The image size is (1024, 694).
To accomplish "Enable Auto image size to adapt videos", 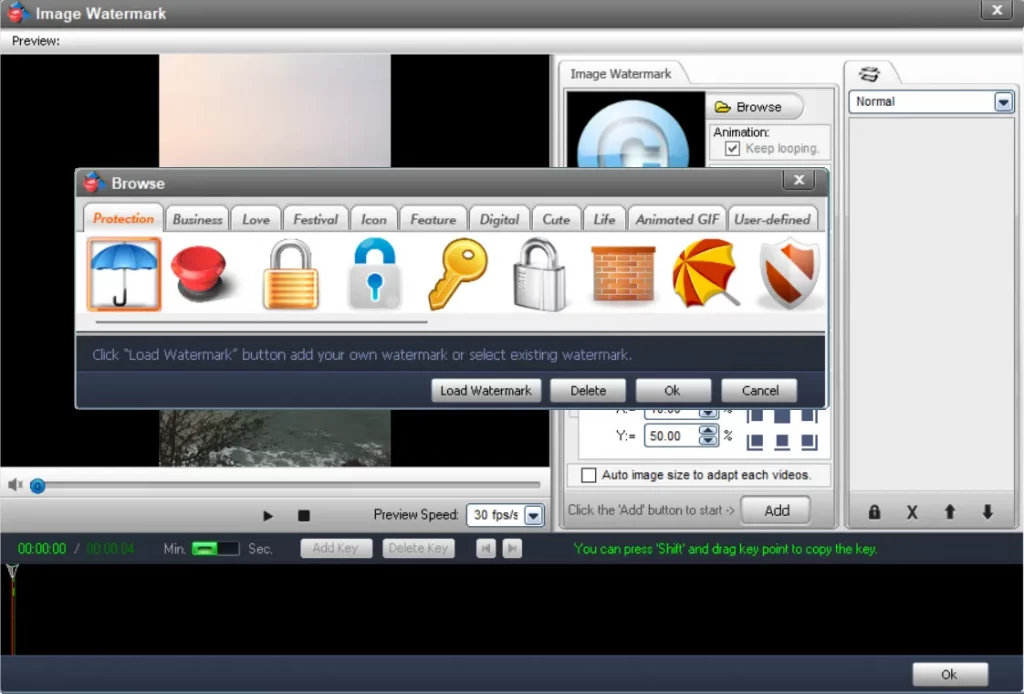I will point(588,475).
